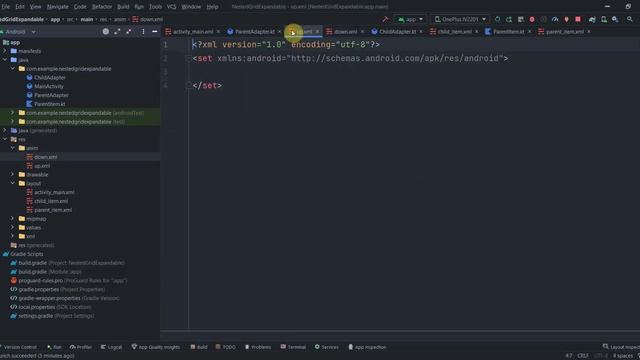Viewport: 640px width, 360px height.
Task: Click Sync Project with Gradle Files icon
Action: pos(592,19)
